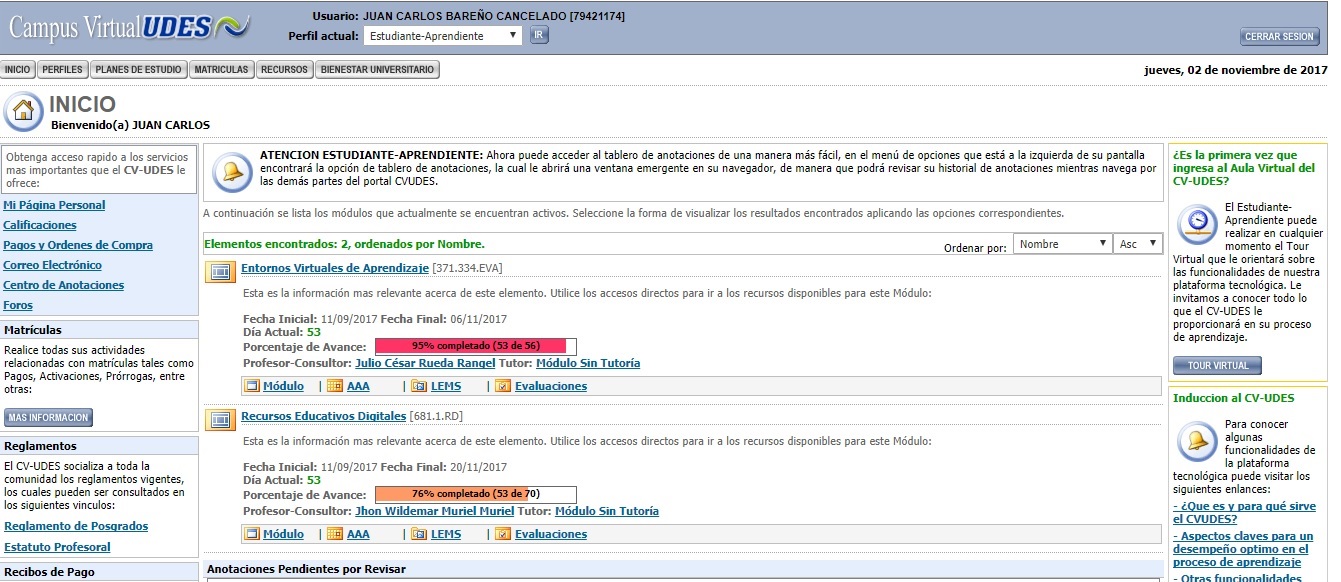Click the IR button next to profile selector
This screenshot has height=582, width=1341.
click(x=539, y=36)
